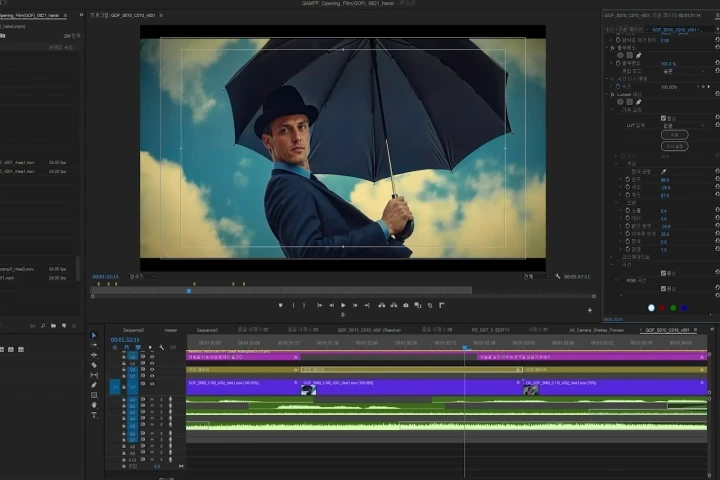Select the Razor tool
This screenshot has height=480, width=720.
[x=94, y=365]
